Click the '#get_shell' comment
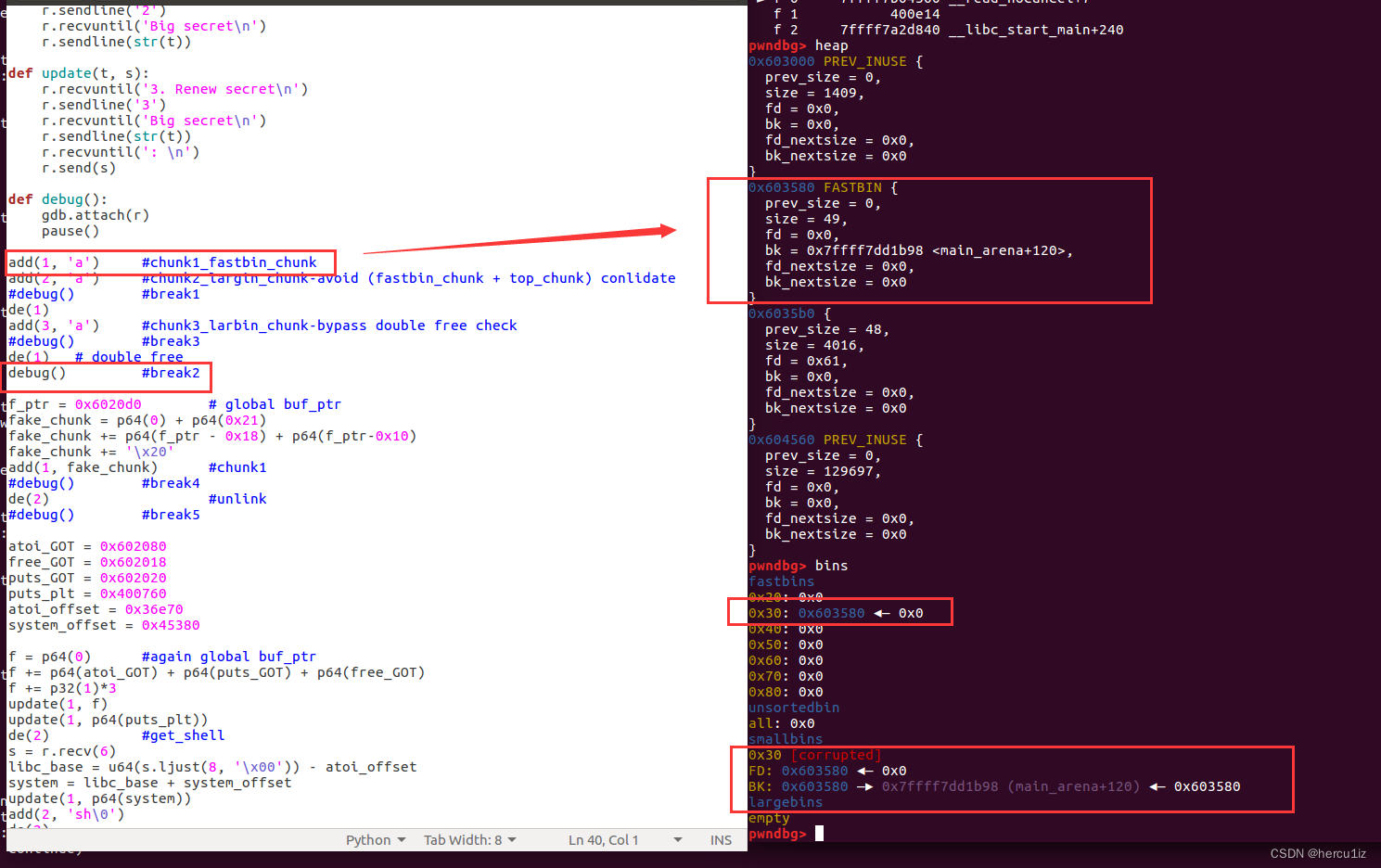The height and width of the screenshot is (868, 1381). (184, 735)
